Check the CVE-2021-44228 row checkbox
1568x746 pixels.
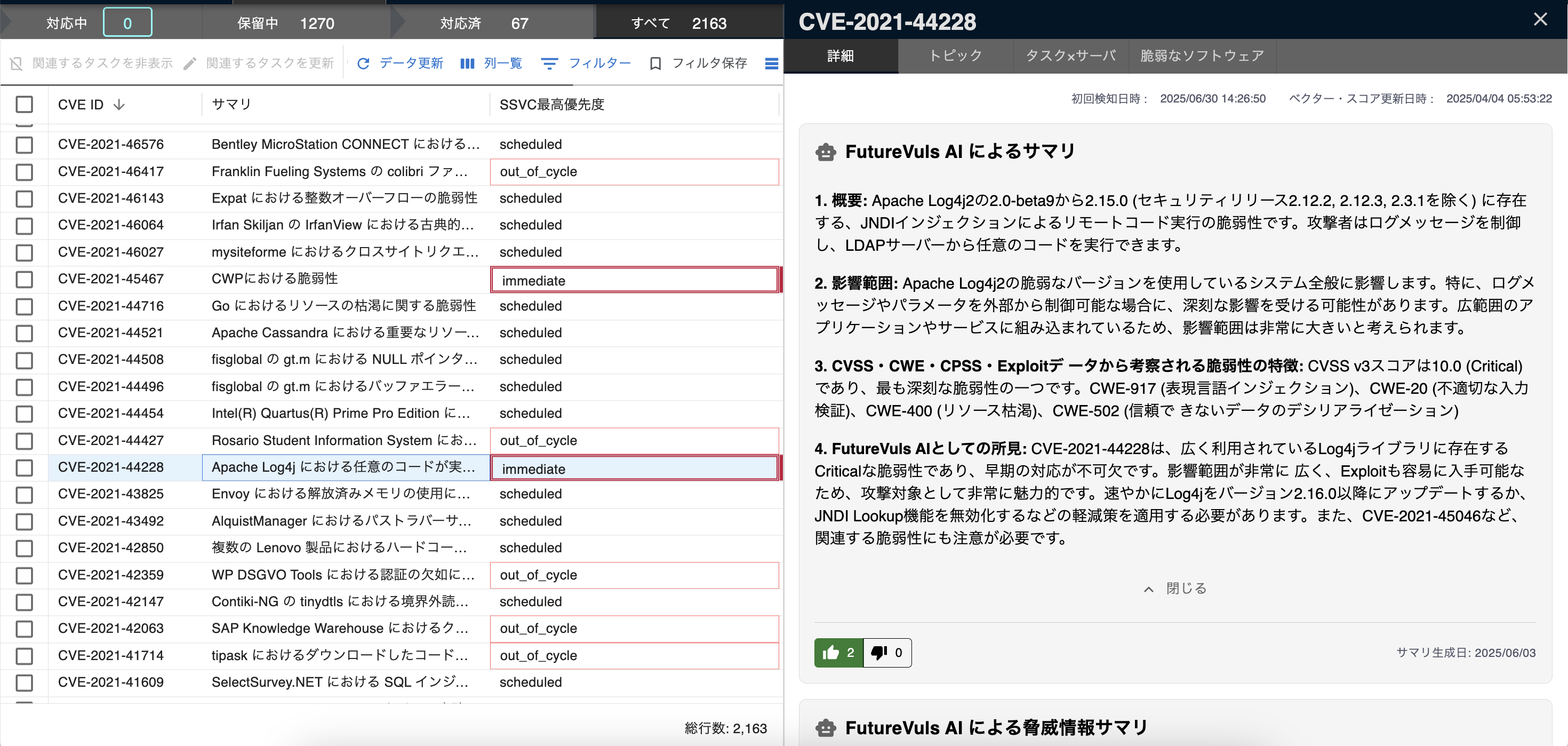point(25,467)
